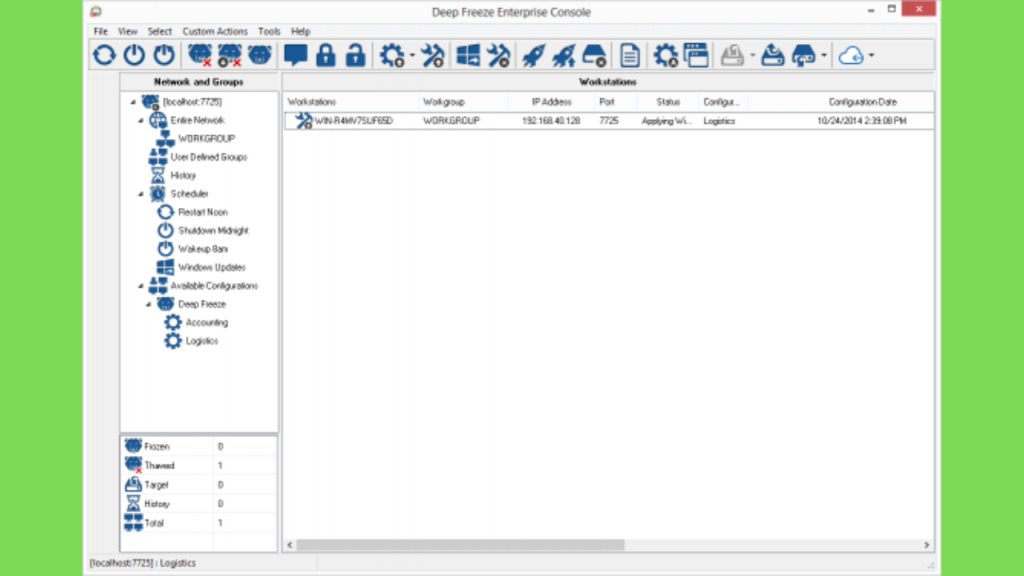Click the cloud sync toolbar icon

click(x=851, y=56)
